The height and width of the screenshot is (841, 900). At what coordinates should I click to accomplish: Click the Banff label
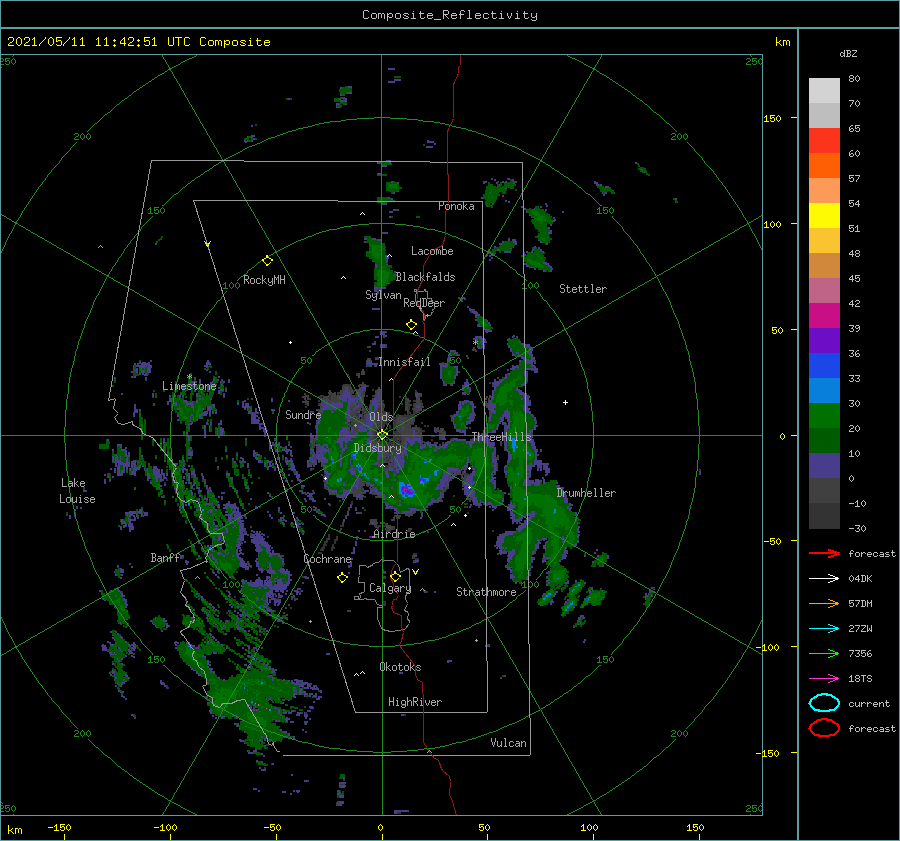click(x=165, y=558)
